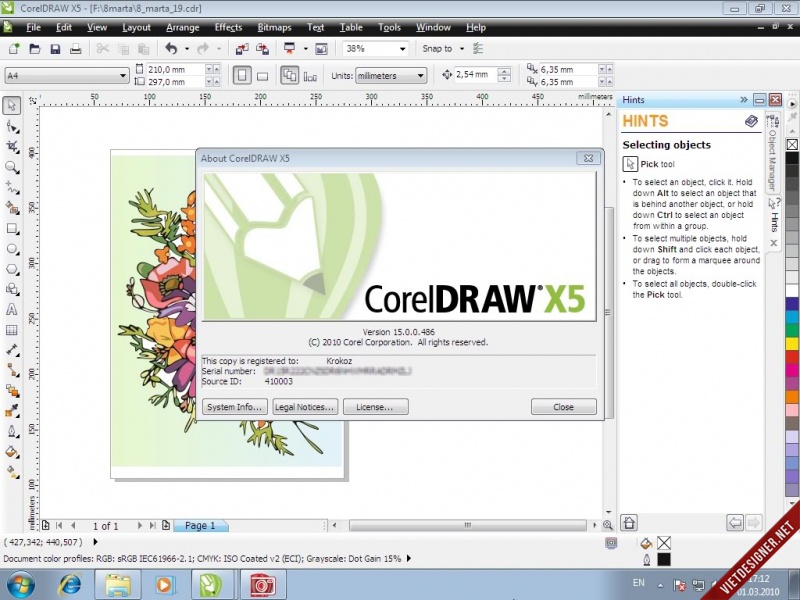Expand the Application launcher dropdown arrow

[x=306, y=49]
